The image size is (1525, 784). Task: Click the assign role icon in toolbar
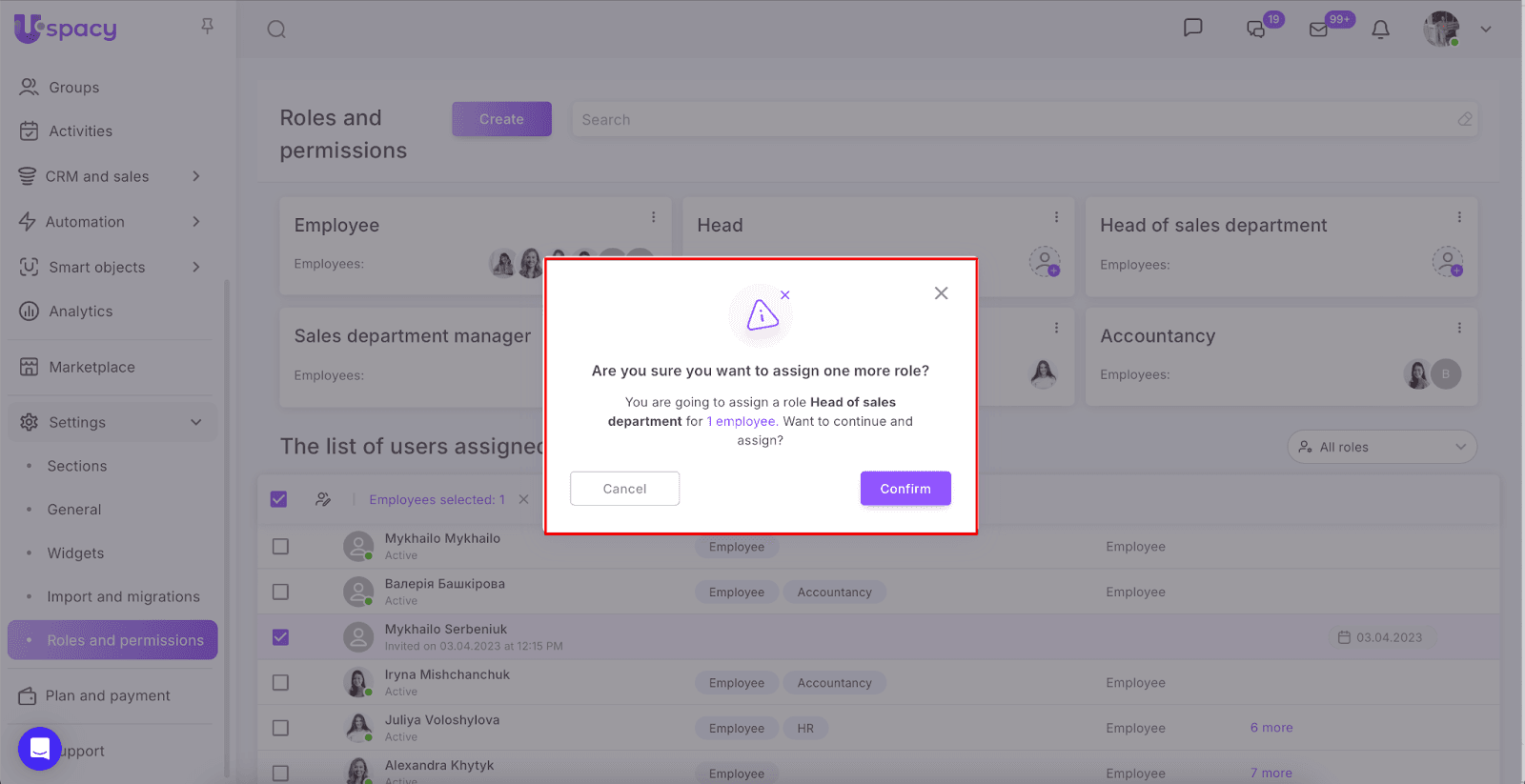[324, 499]
